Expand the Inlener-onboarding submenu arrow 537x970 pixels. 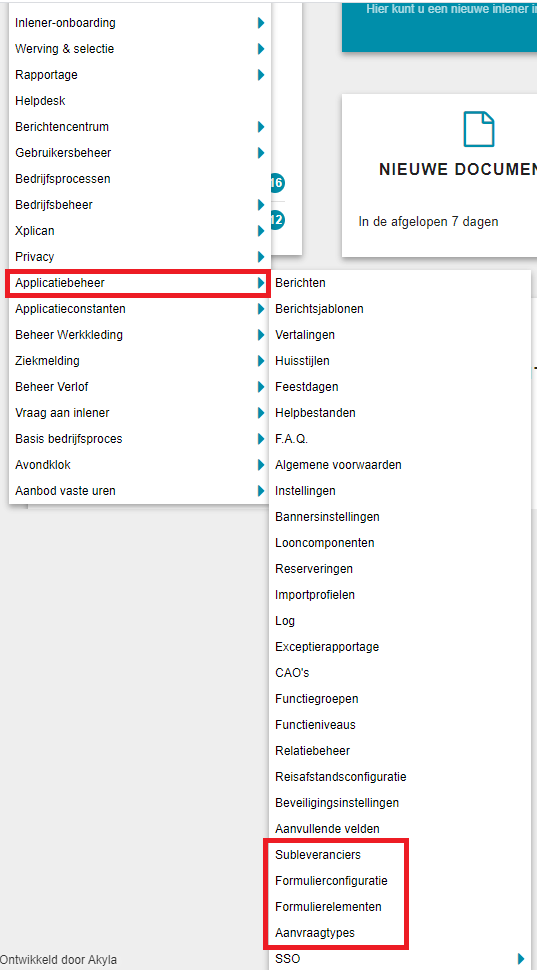261,23
